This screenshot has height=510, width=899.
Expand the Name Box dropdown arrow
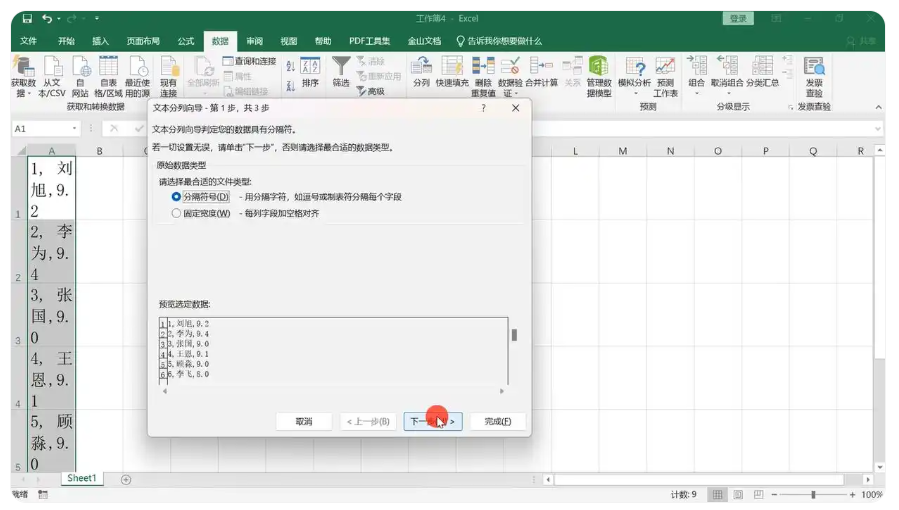[x=75, y=129]
